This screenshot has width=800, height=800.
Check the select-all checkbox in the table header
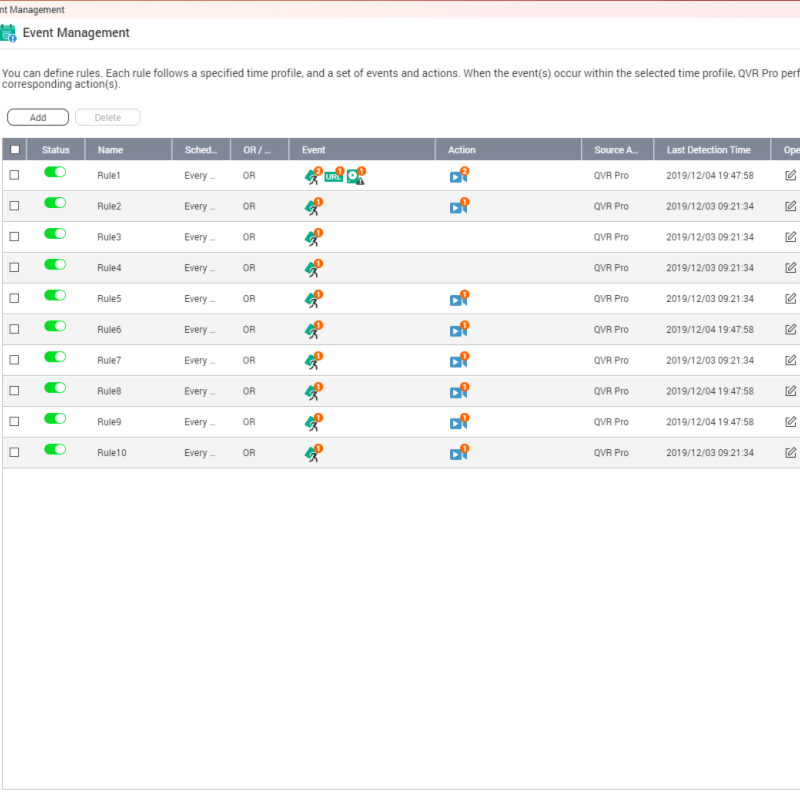pyautogui.click(x=14, y=148)
